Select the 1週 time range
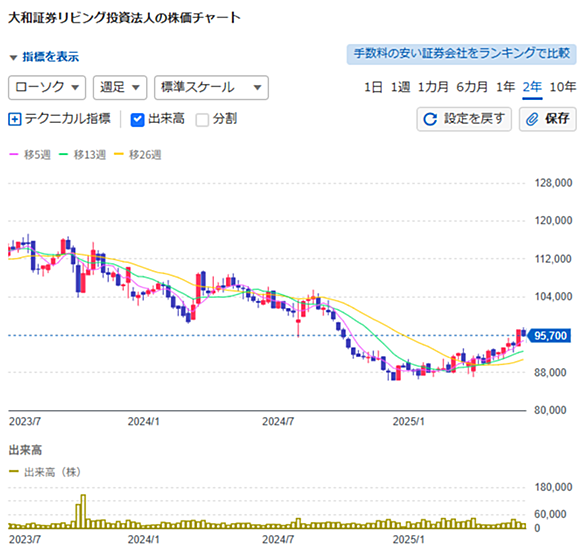 point(400,87)
